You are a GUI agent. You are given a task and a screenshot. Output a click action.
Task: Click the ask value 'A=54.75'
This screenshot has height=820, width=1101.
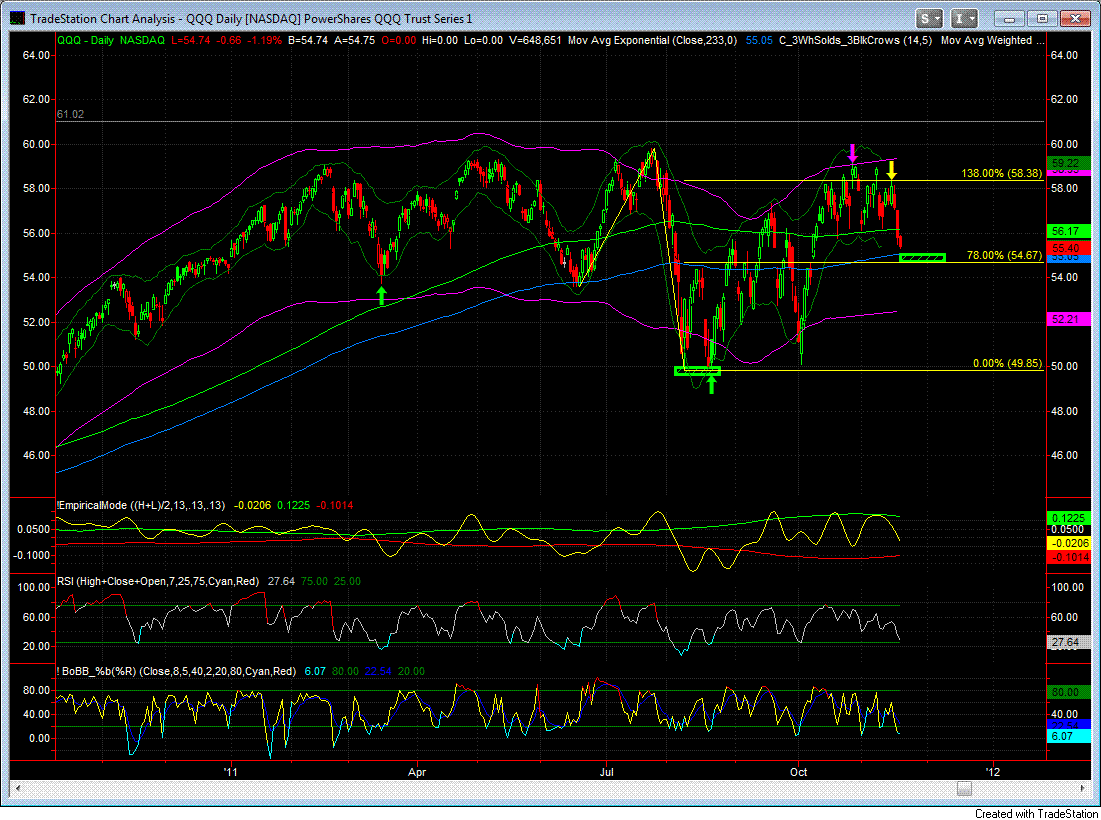(355, 41)
